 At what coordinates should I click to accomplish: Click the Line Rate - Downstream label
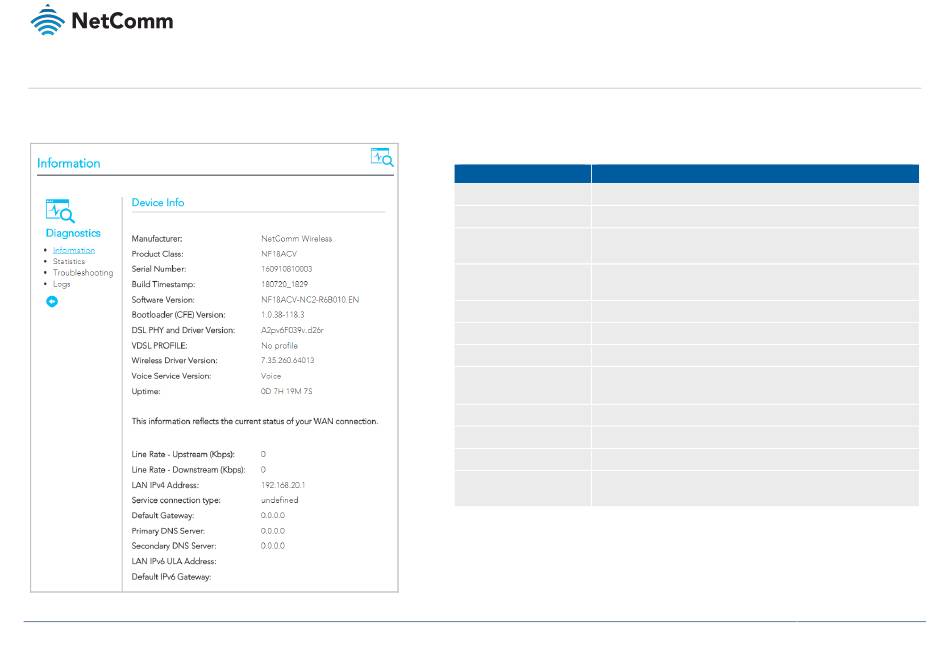pyautogui.click(x=188, y=470)
